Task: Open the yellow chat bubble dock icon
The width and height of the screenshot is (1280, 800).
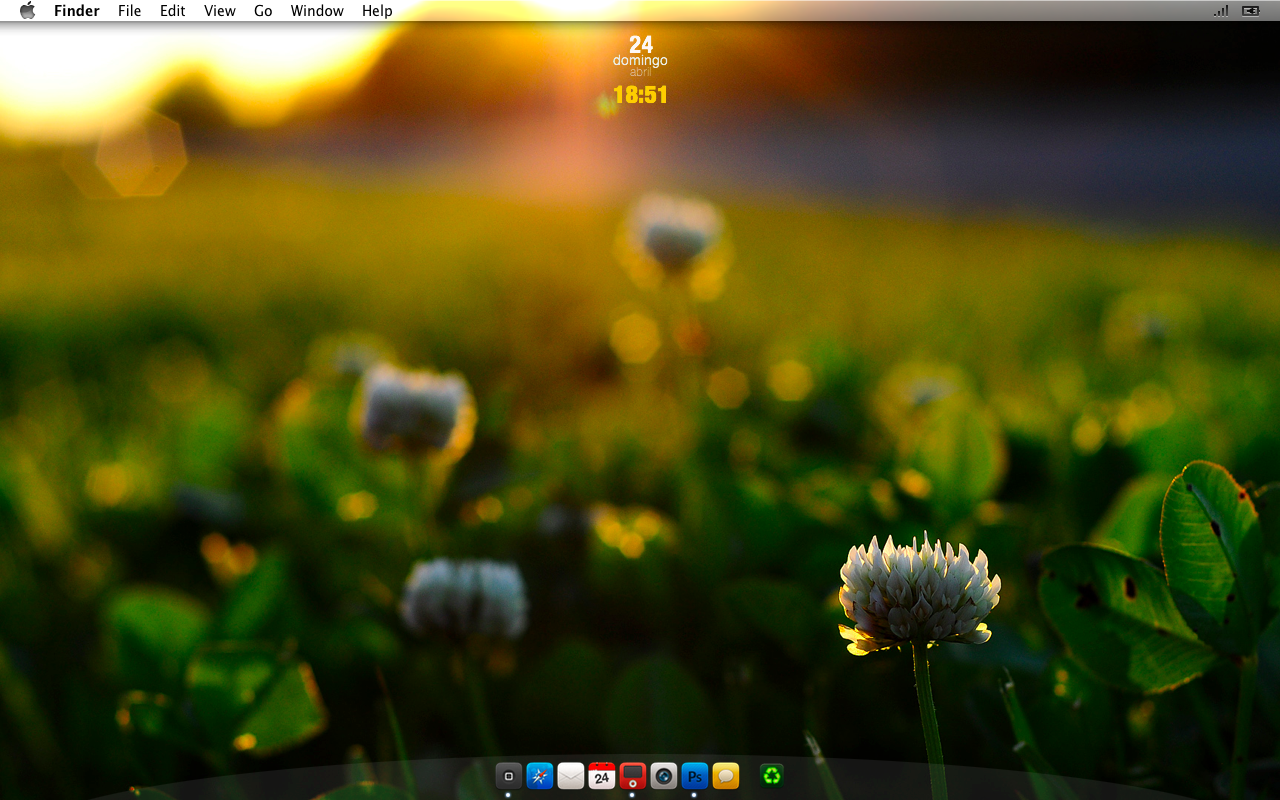Action: (x=726, y=776)
